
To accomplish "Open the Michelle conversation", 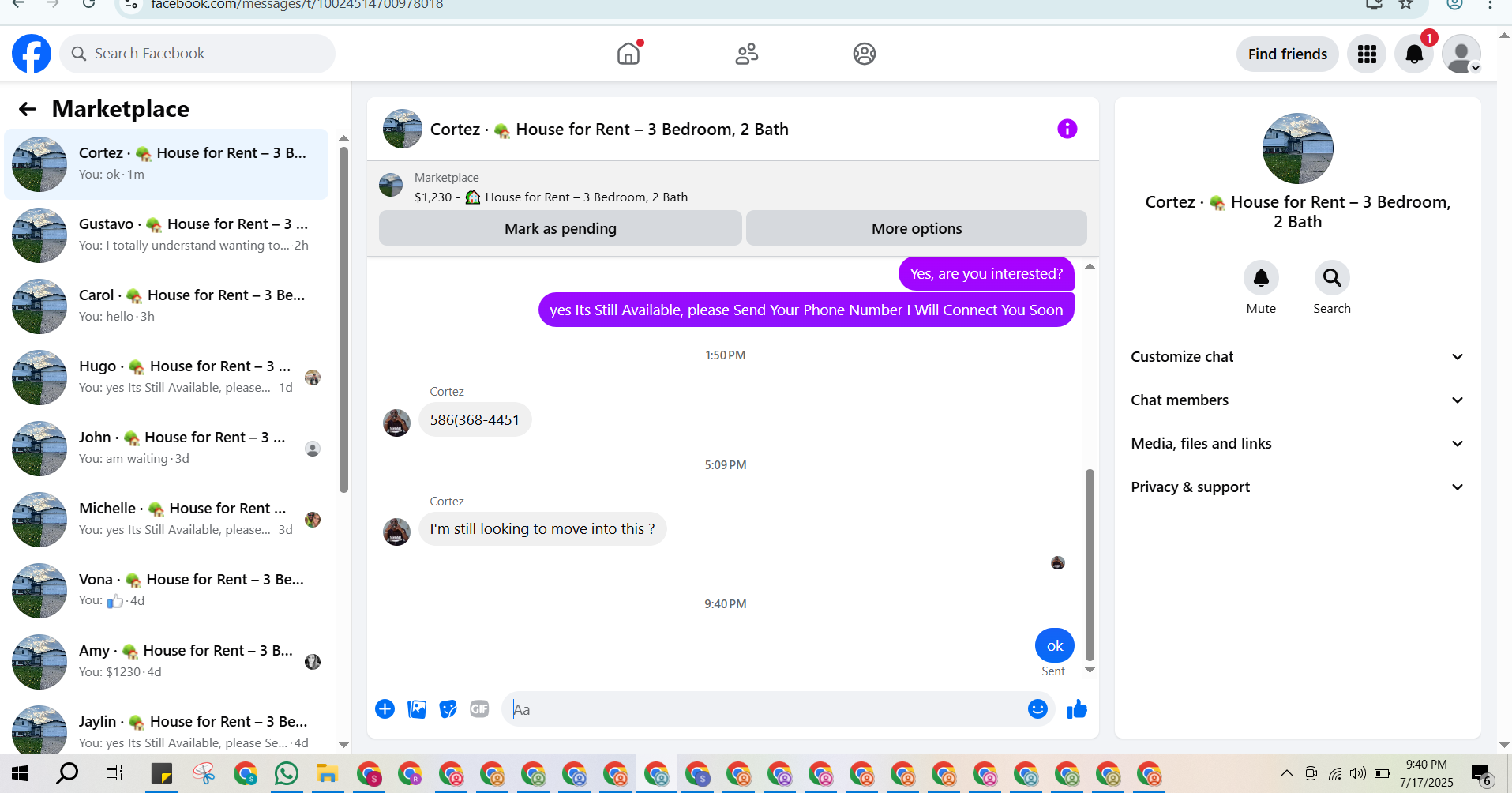I will [167, 520].
